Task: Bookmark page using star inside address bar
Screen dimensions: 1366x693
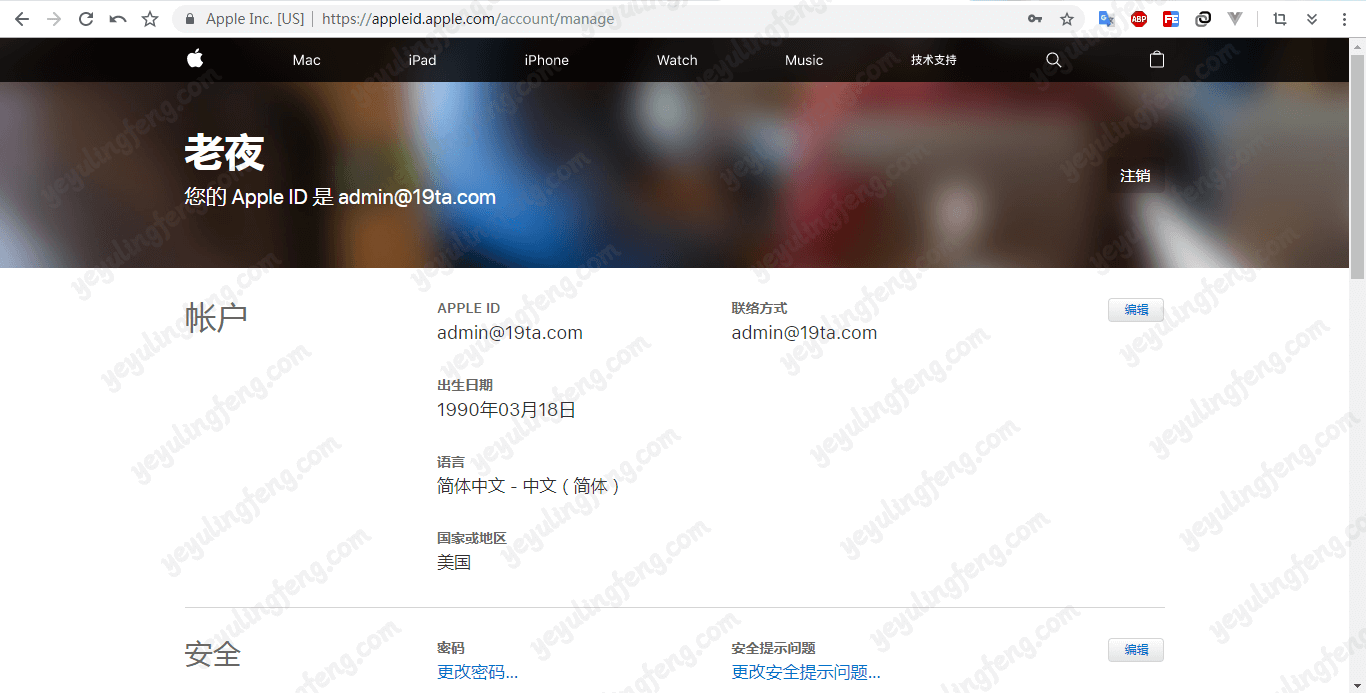Action: (x=1067, y=19)
